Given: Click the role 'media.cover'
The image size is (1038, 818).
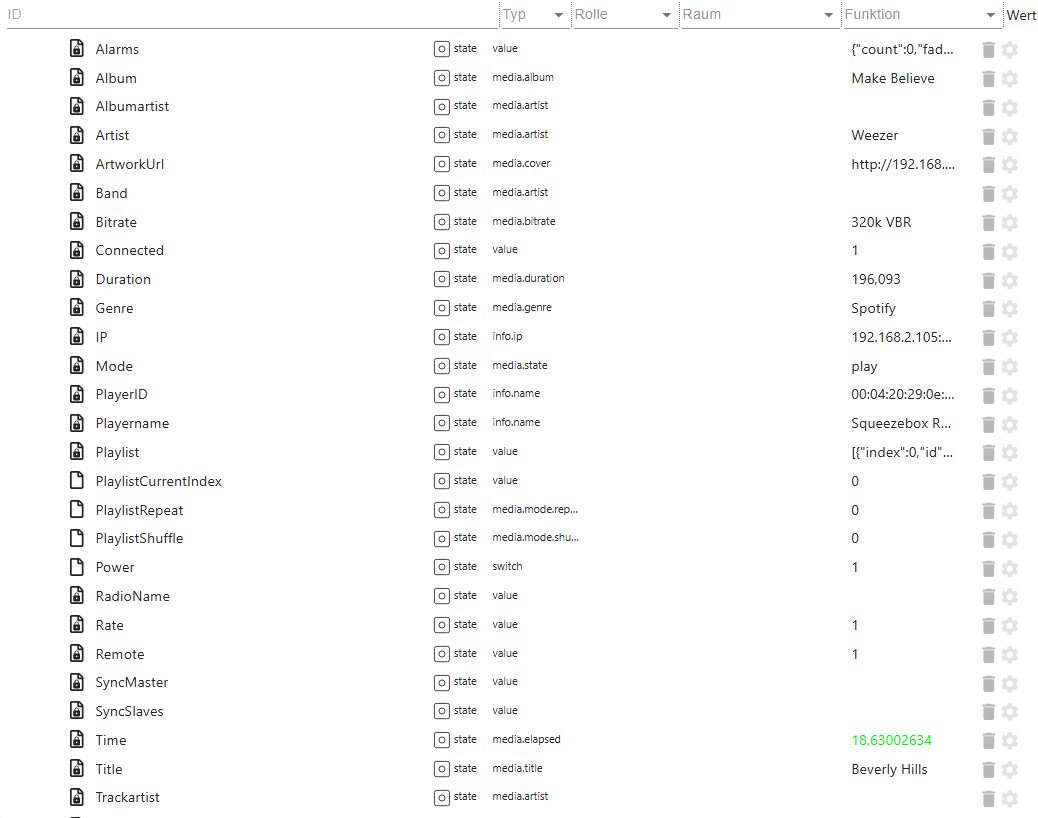Looking at the screenshot, I should (x=521, y=163).
